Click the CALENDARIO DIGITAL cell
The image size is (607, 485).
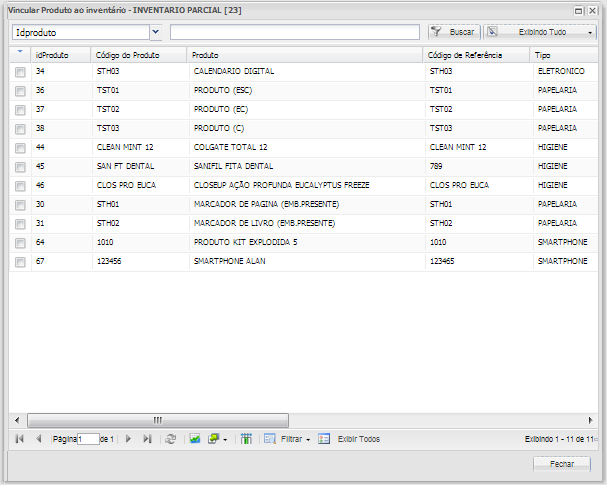[x=307, y=72]
